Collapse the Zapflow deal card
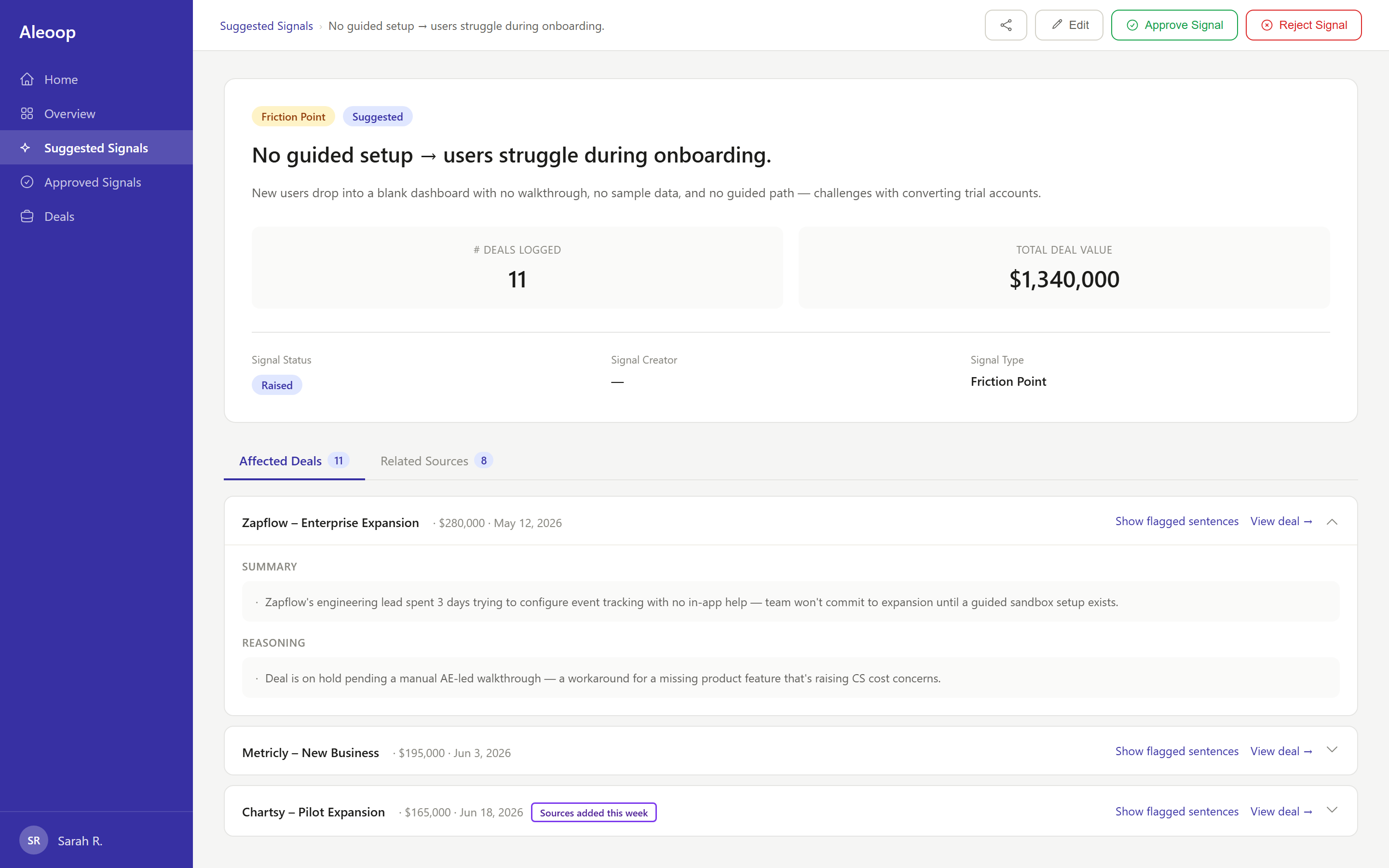Screen dimensions: 1389x868 click(1332, 522)
